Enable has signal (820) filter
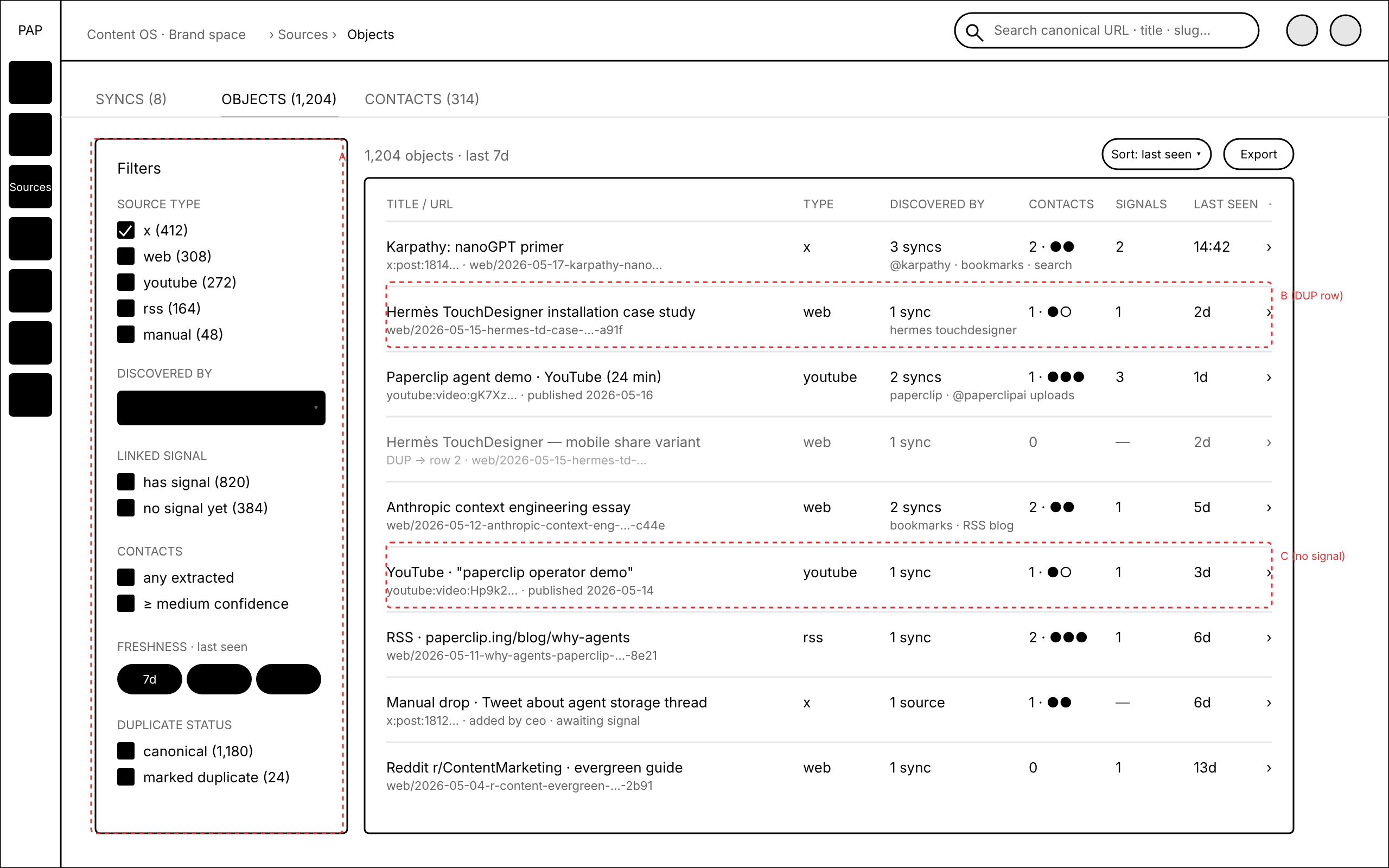The image size is (1389, 868). click(x=126, y=482)
